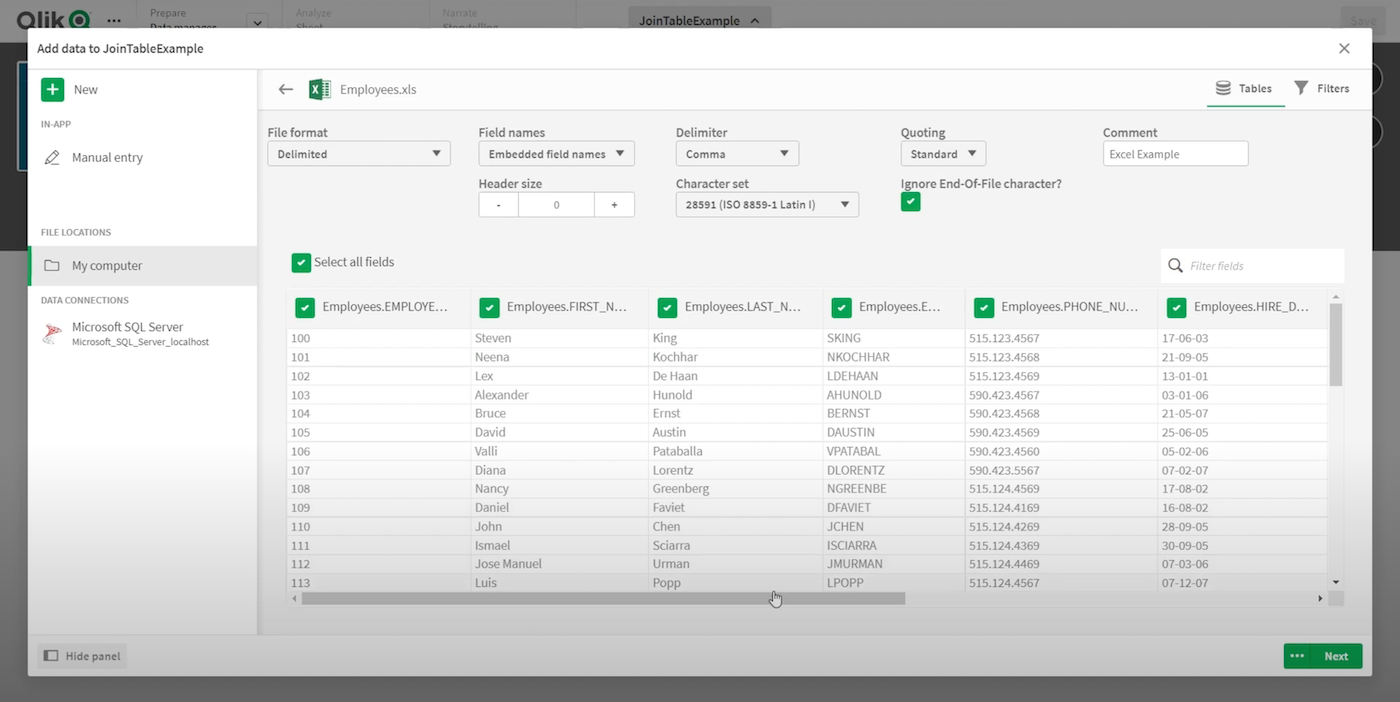1400x702 pixels.
Task: Select the Tables tab
Action: (1245, 88)
